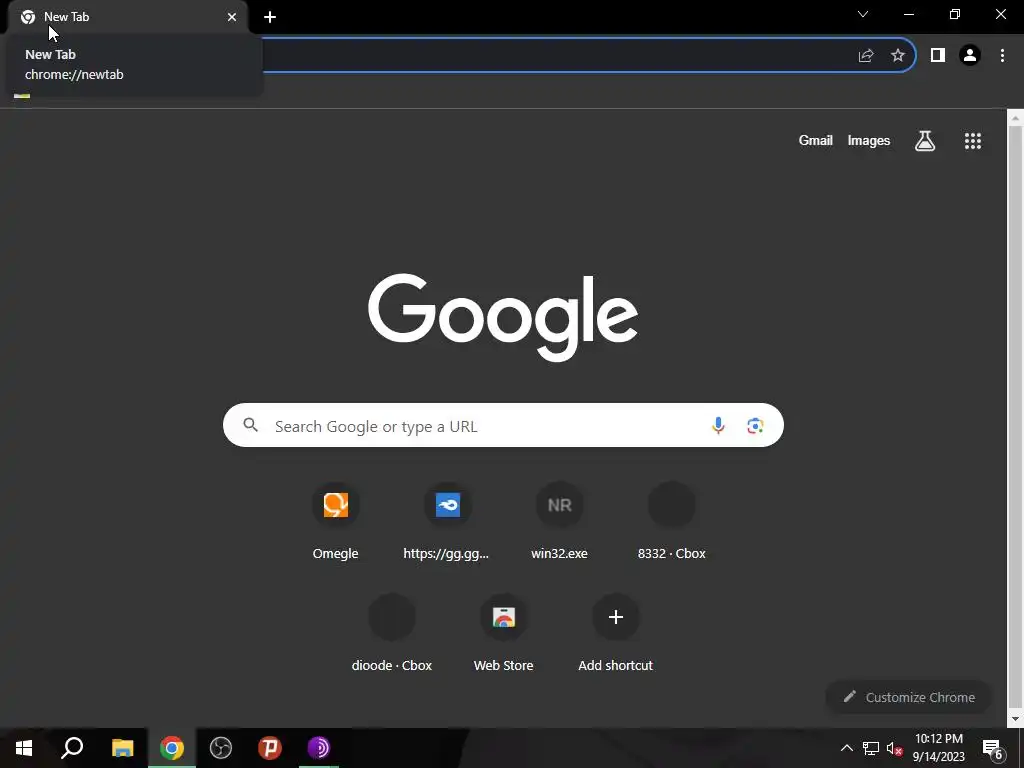1024x768 pixels.
Task: Go to Gmail link
Action: pyautogui.click(x=816, y=140)
